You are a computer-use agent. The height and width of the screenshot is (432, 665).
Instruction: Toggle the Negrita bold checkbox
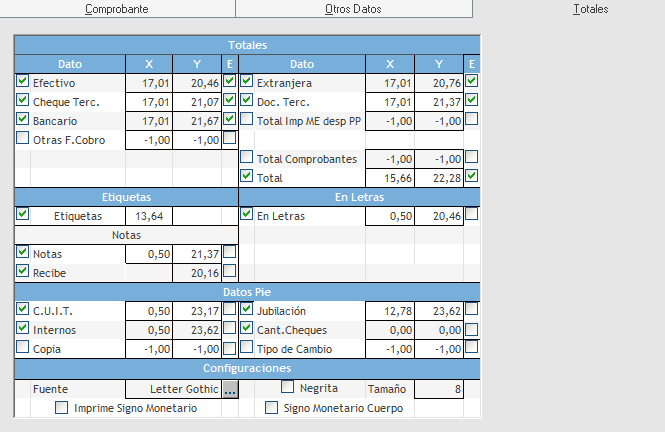pos(288,387)
